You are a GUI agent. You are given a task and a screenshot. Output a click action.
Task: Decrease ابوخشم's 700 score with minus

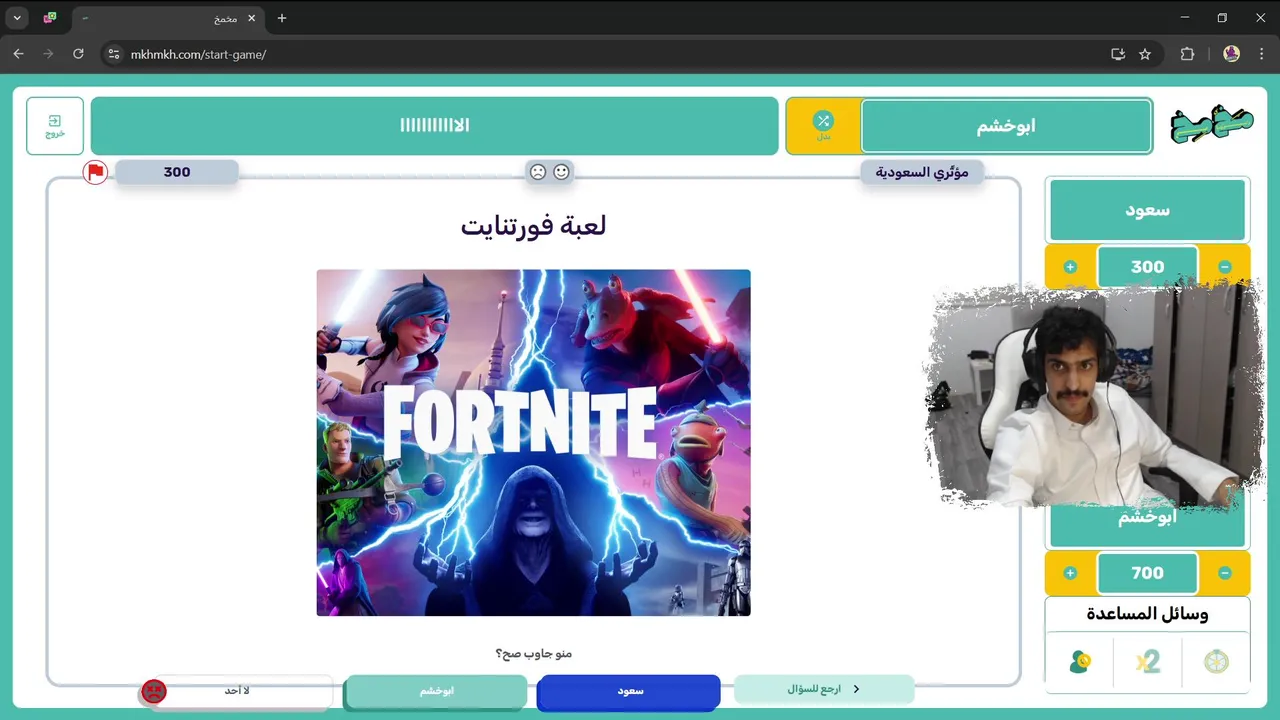[1225, 573]
